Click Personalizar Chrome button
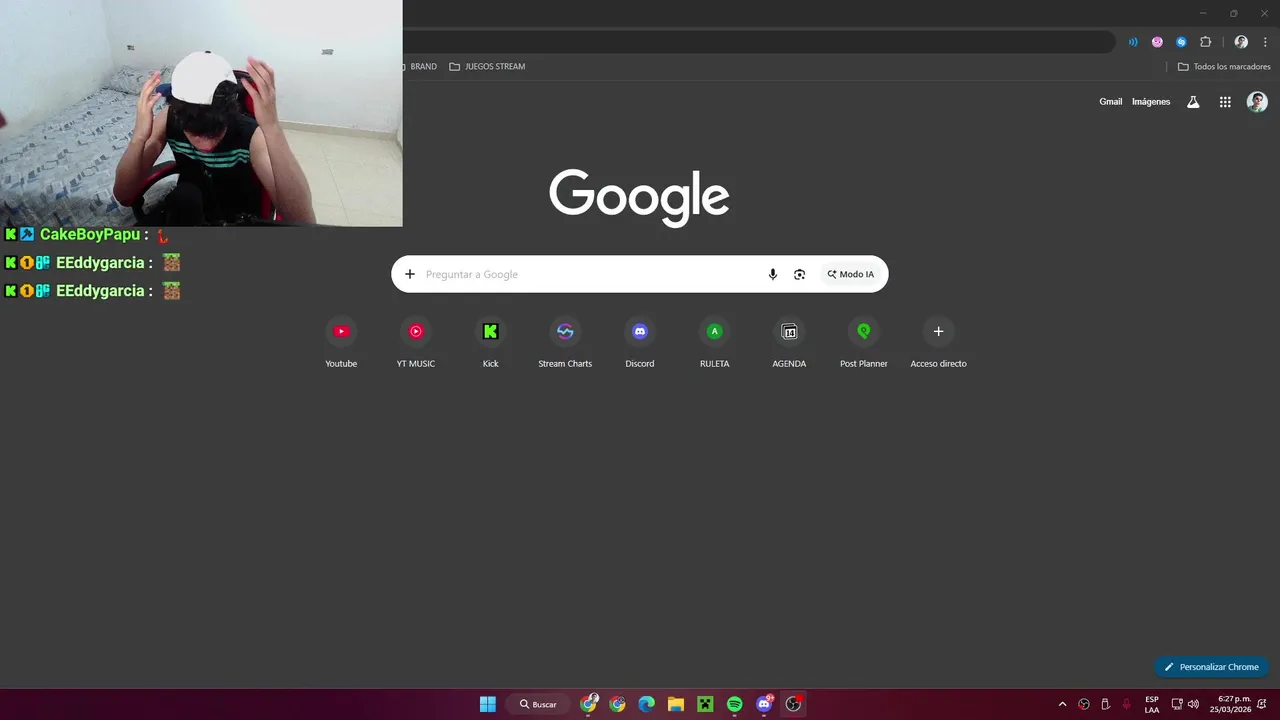The width and height of the screenshot is (1280, 720). 1212,667
